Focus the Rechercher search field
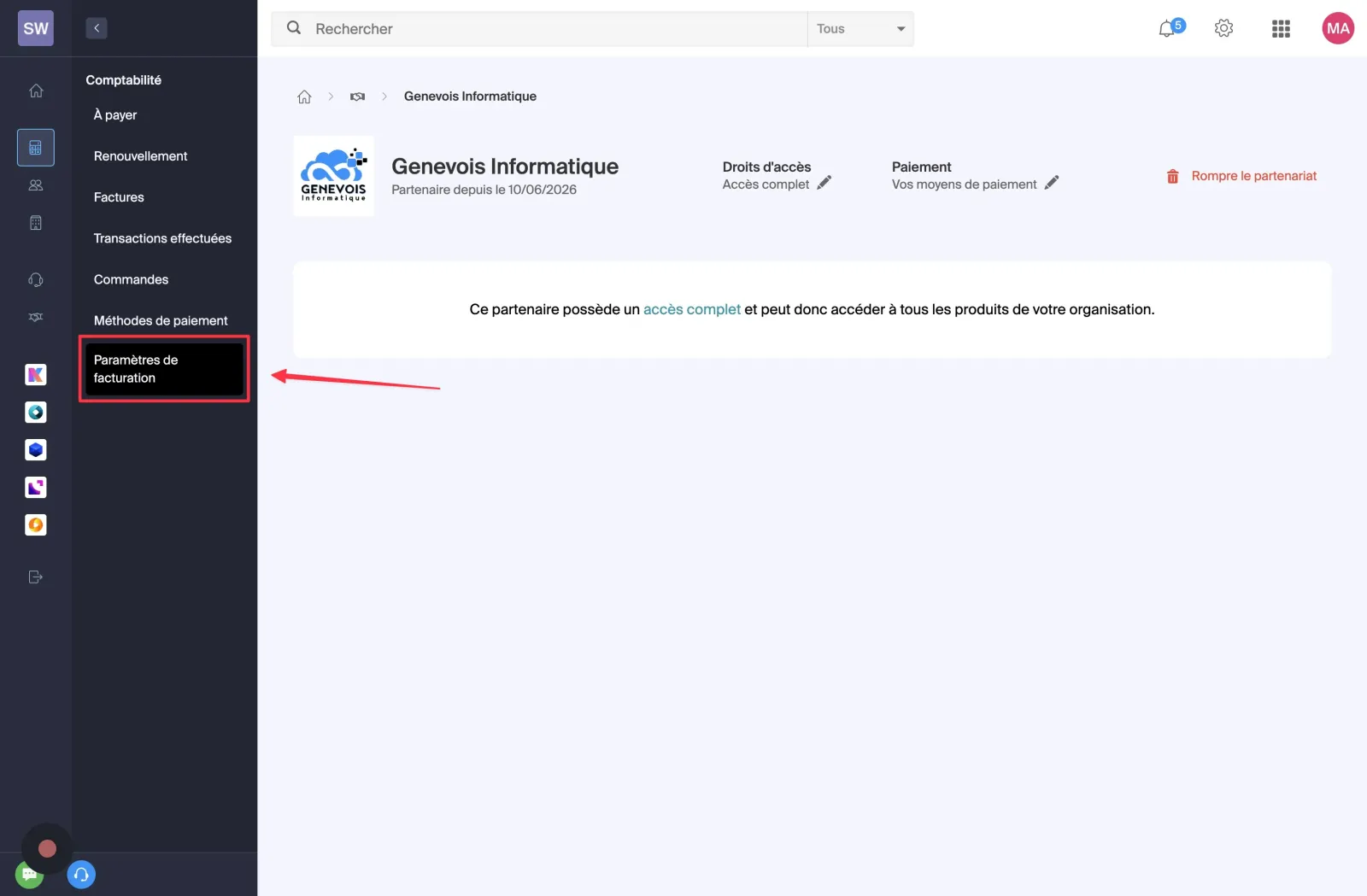Screen dimensions: 1367x896 (539, 29)
